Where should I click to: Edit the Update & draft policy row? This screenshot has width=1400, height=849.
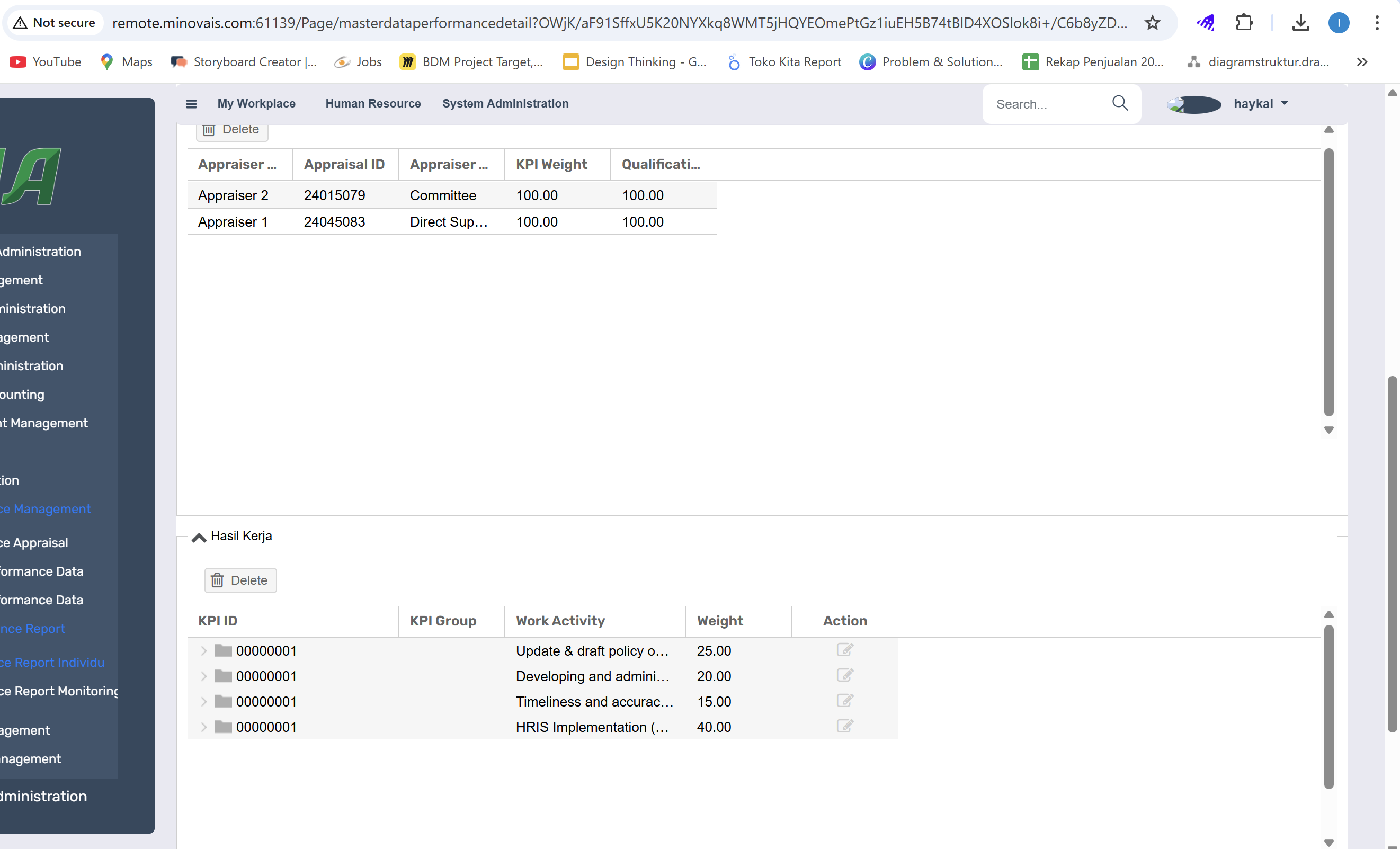[x=844, y=649]
